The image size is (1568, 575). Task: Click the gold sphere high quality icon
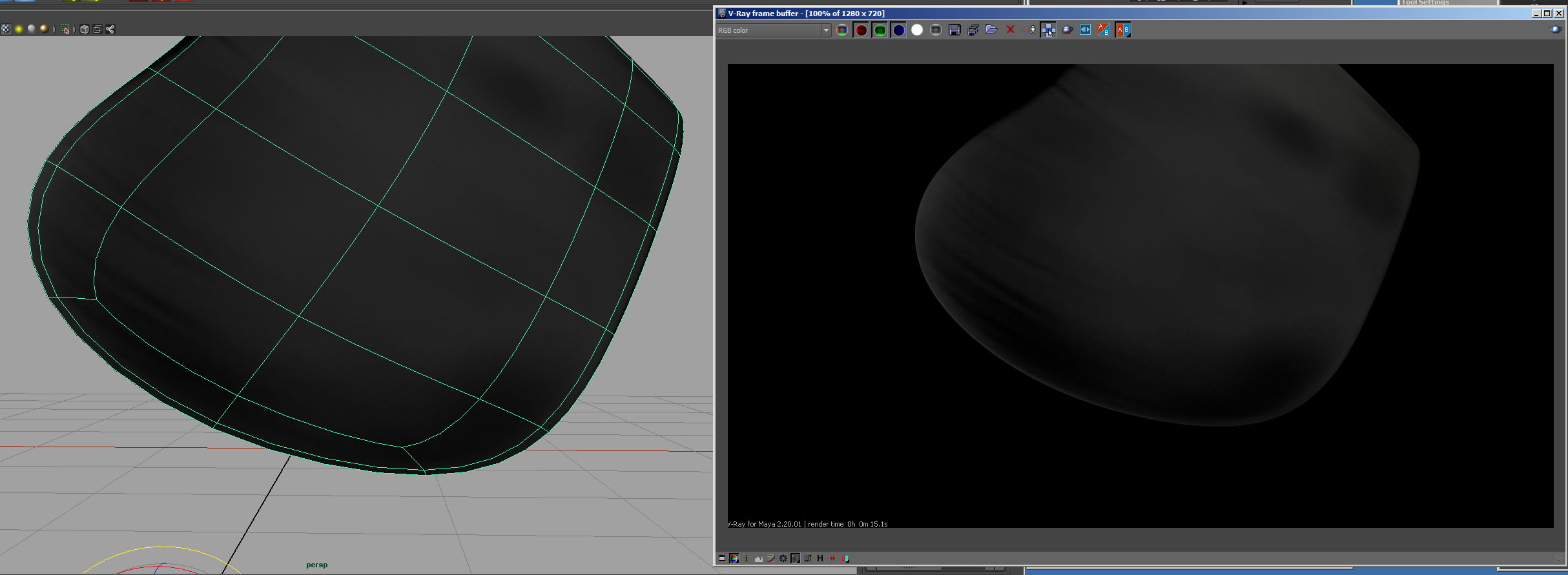(44, 29)
